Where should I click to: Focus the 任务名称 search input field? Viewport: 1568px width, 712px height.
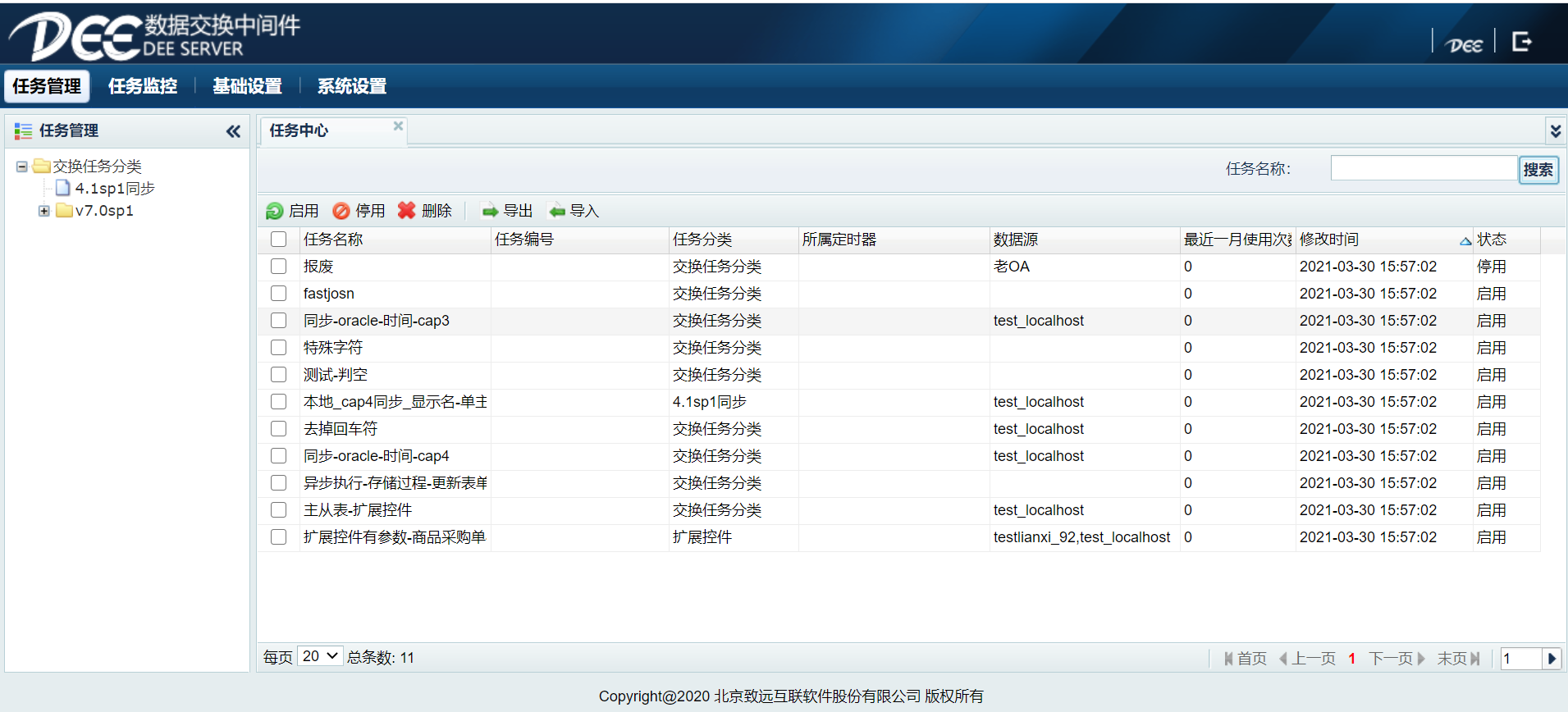click(1423, 168)
